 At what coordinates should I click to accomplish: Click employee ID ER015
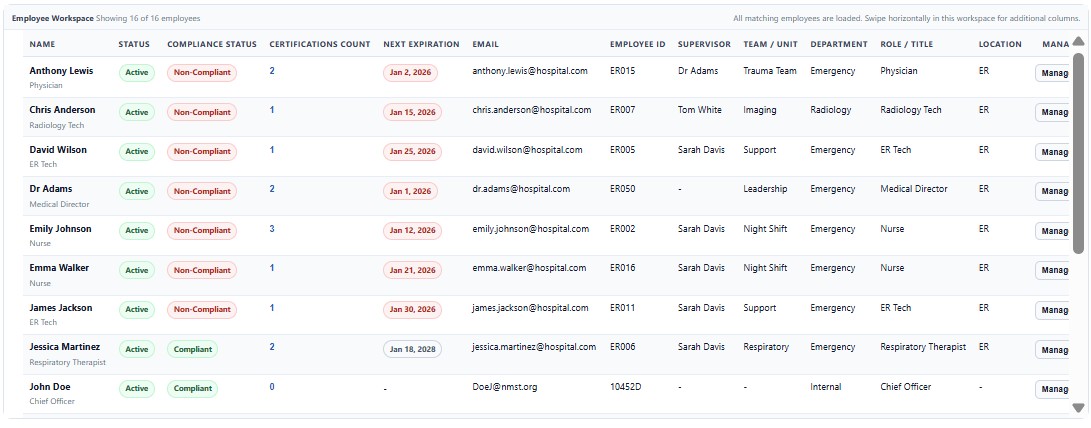click(623, 71)
